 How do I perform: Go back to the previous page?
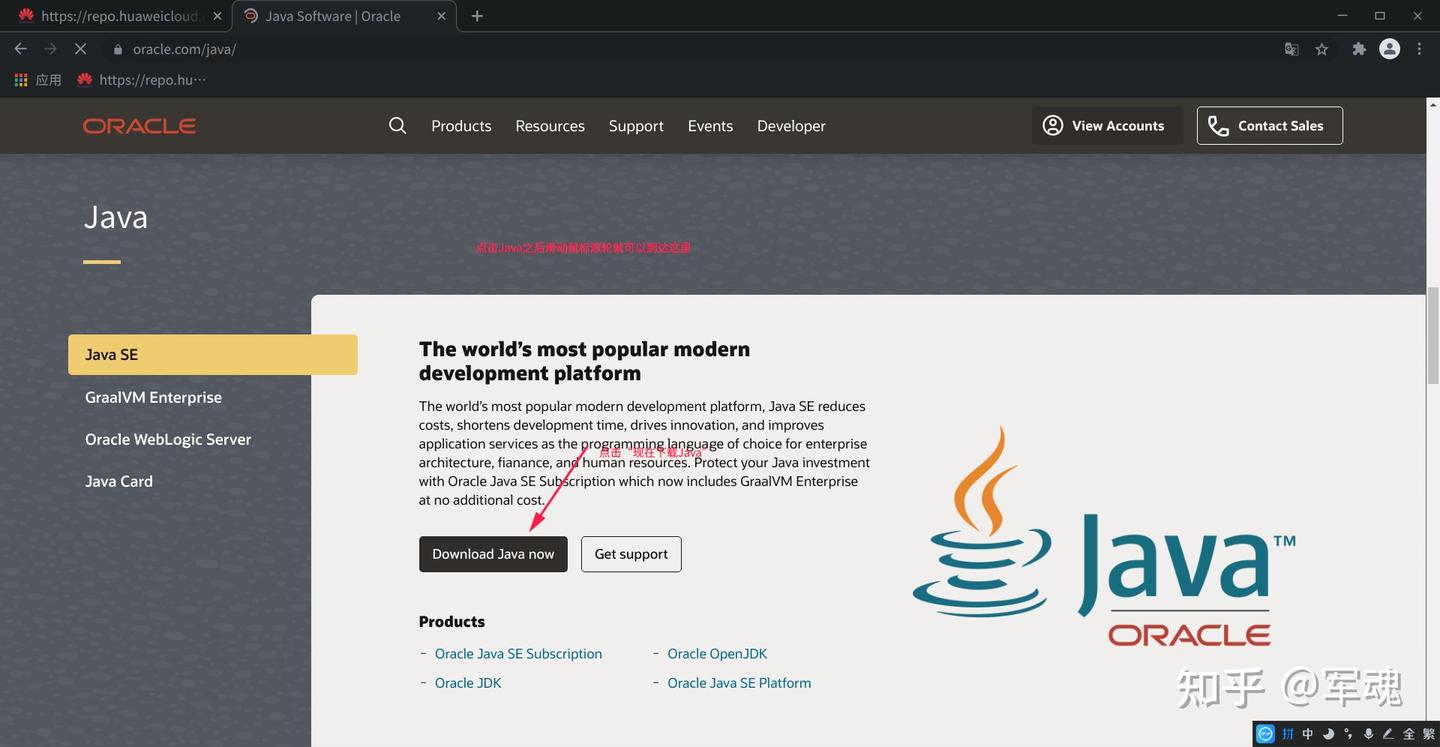coord(20,49)
